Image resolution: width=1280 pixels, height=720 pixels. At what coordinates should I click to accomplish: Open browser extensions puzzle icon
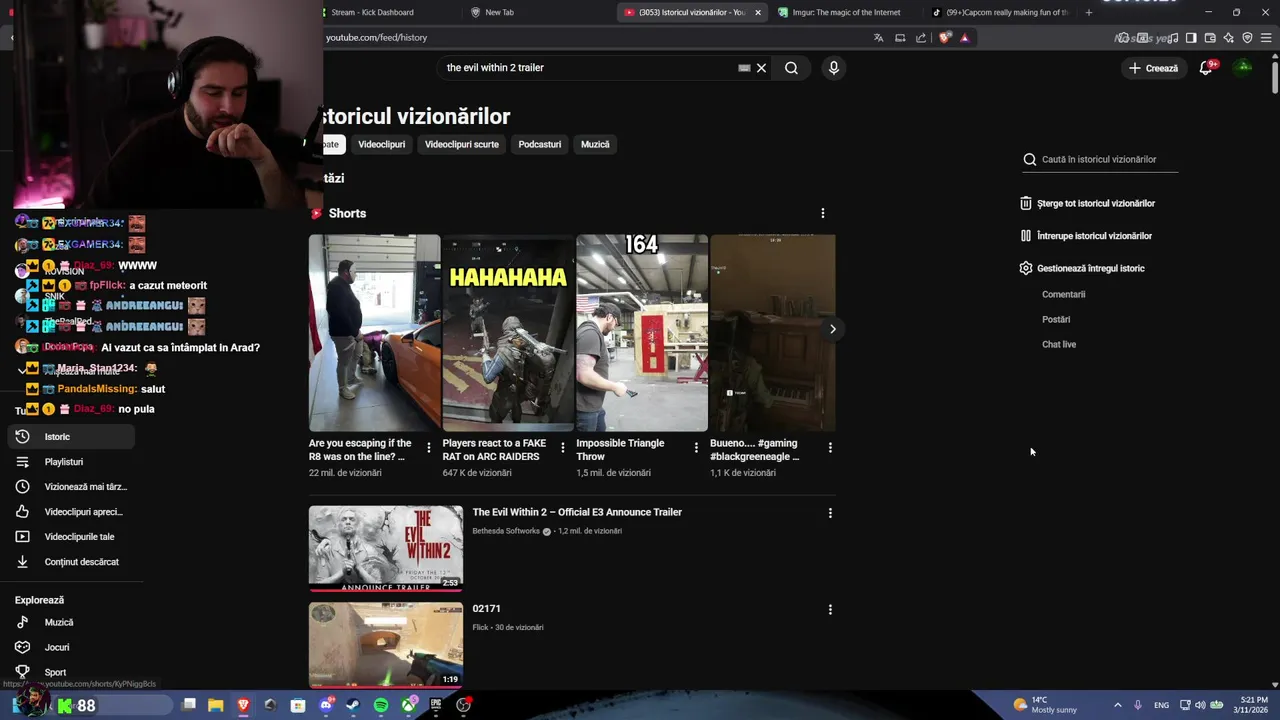(x=1123, y=38)
